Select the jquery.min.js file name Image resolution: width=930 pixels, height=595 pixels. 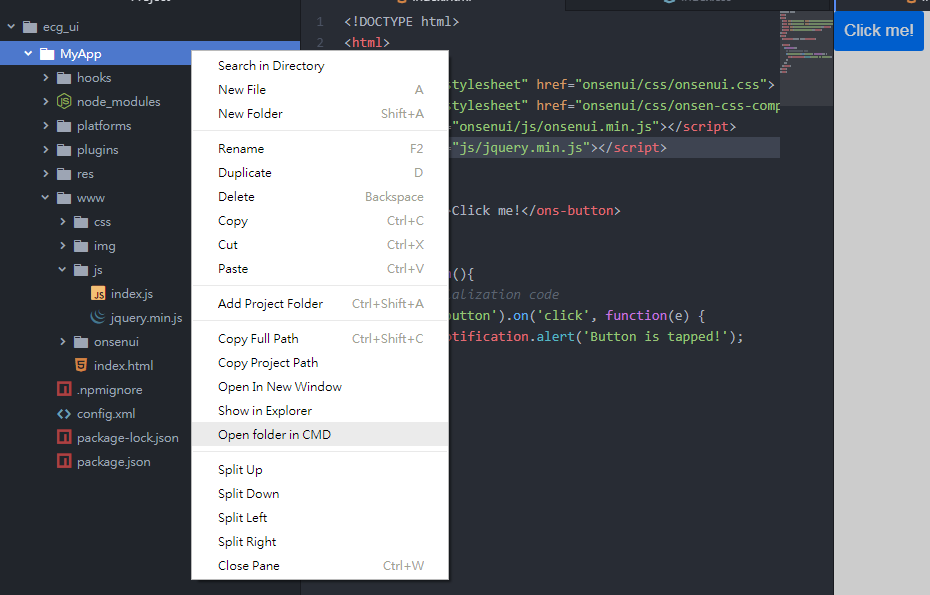pyautogui.click(x=146, y=318)
